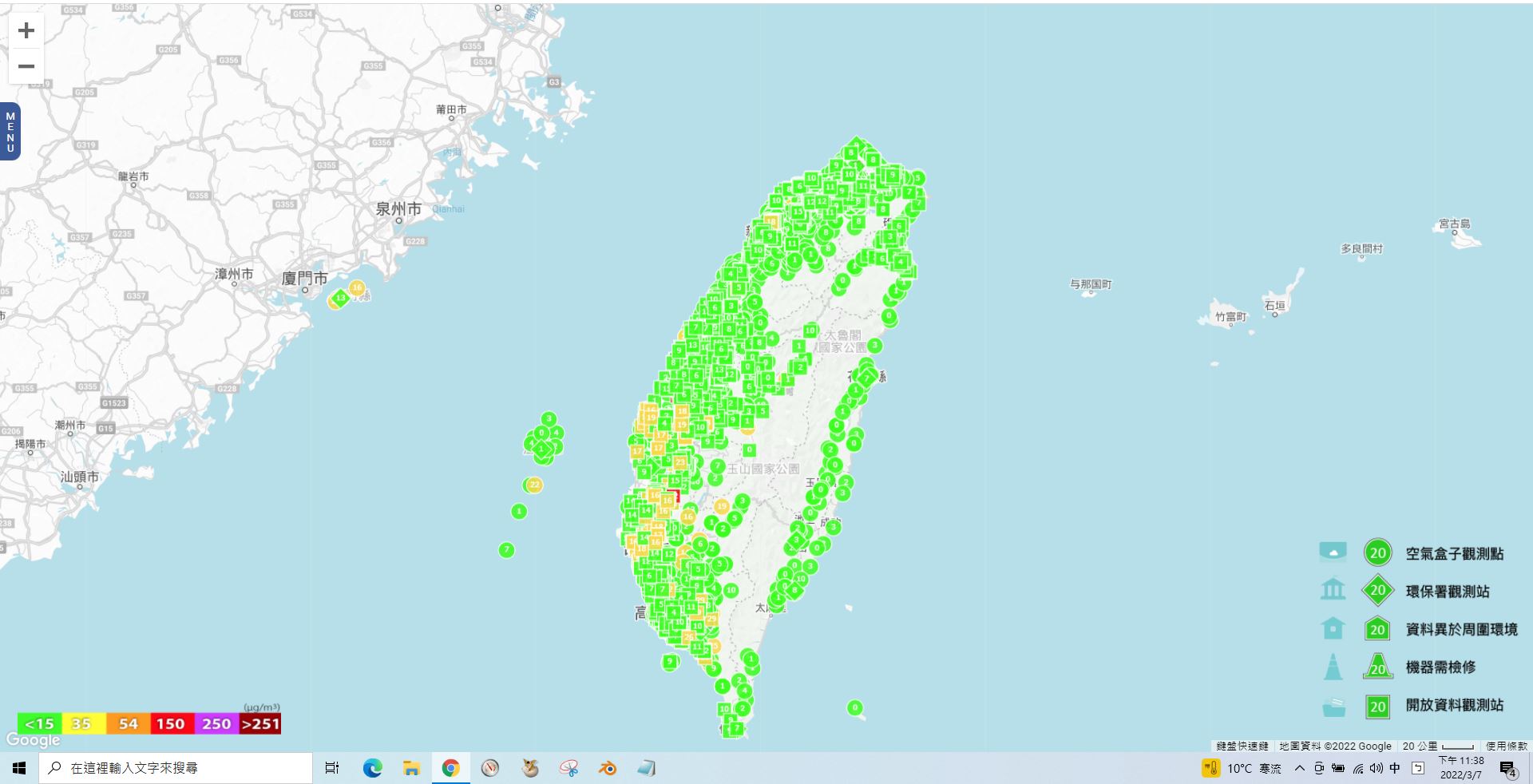The height and width of the screenshot is (784, 1533).
Task: Click the house-shaped marker beside 資料異於周圍環境
Action: tap(1377, 628)
